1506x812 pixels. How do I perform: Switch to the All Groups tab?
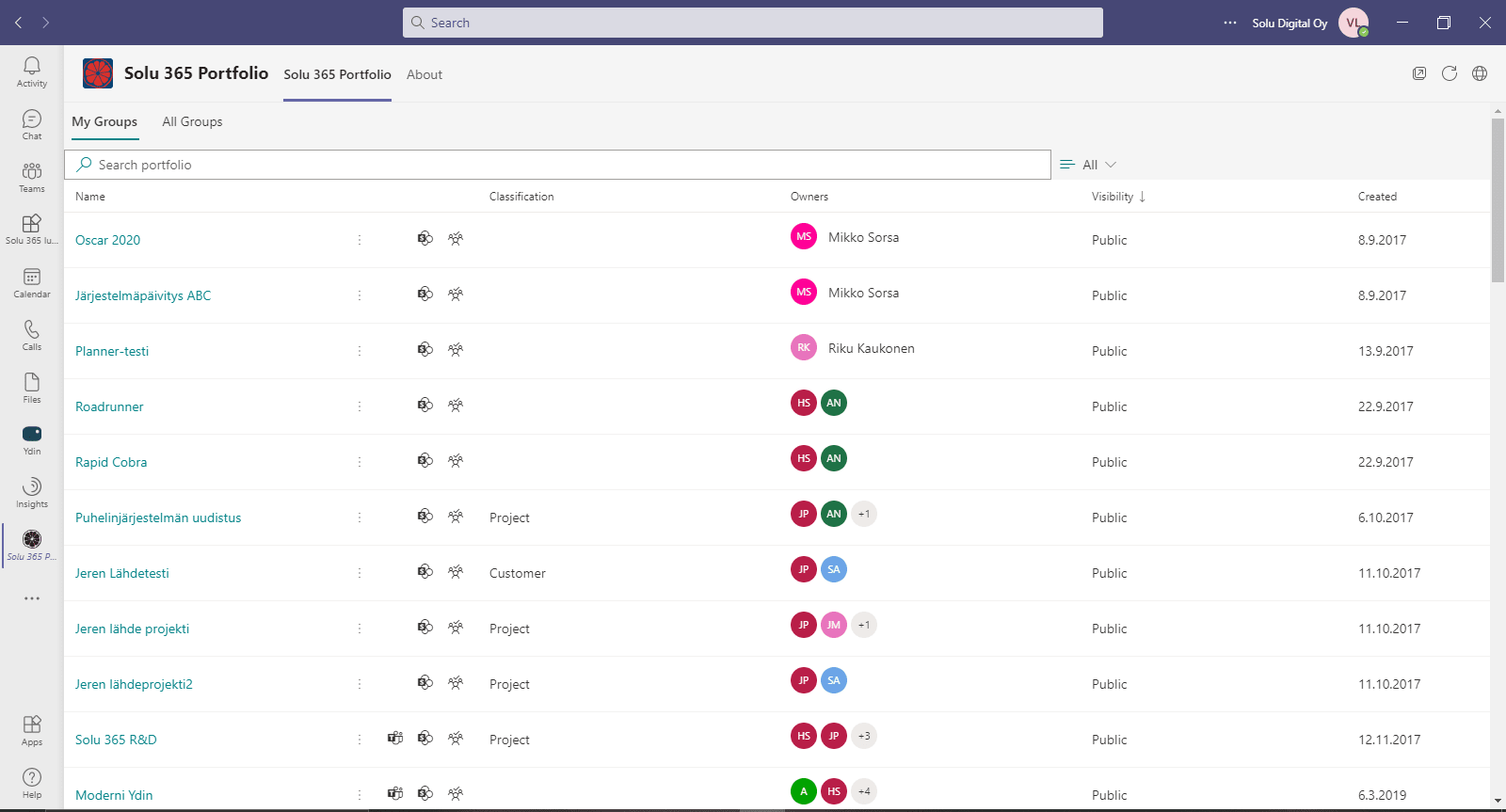[192, 122]
